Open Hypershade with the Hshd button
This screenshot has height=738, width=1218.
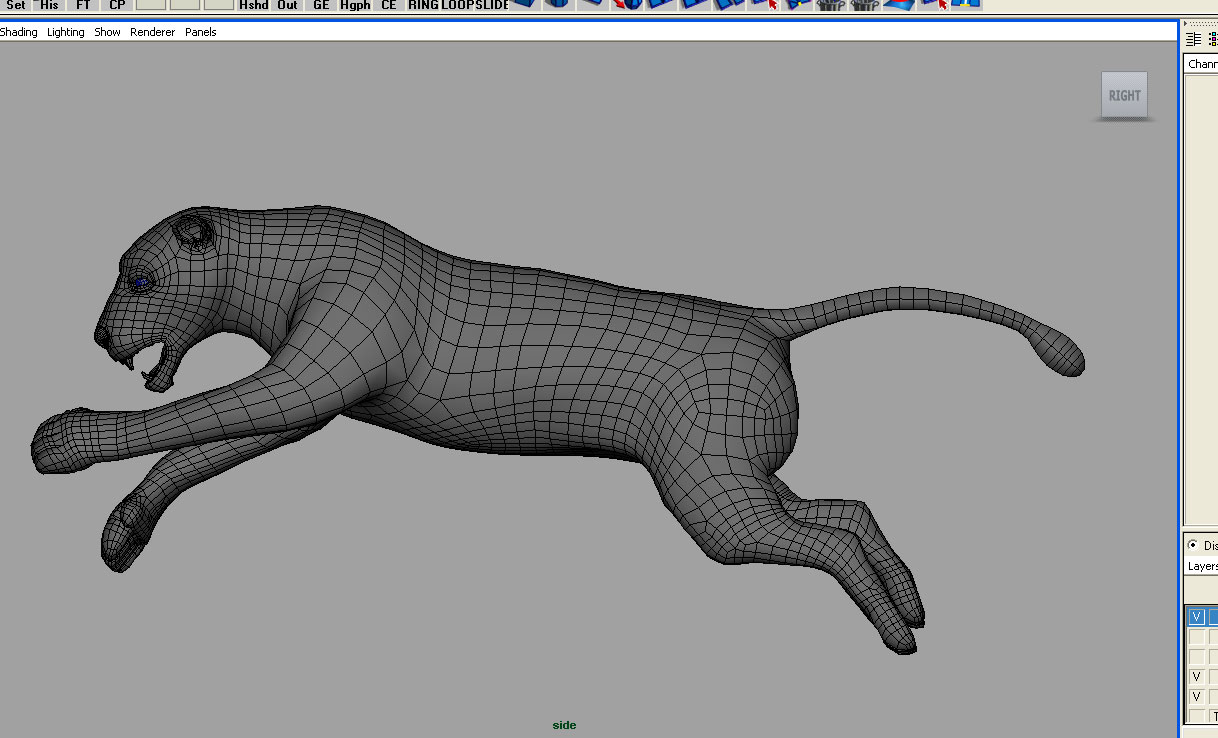pos(253,5)
